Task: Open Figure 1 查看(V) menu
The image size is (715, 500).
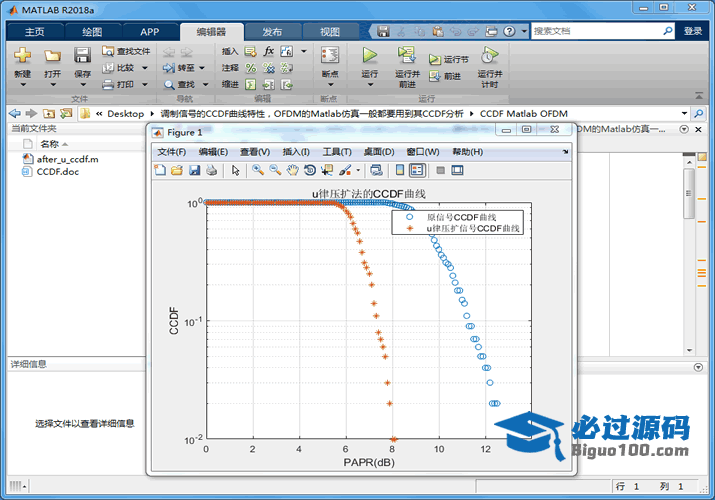Action: (x=255, y=152)
